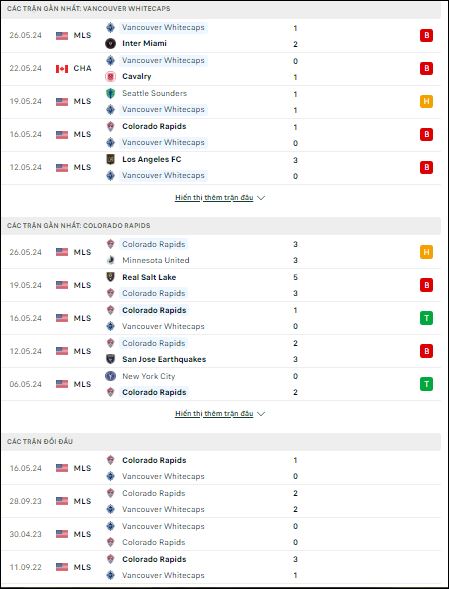The image size is (449, 589).
Task: Open the Inter Miami team link
Action: 144,44
